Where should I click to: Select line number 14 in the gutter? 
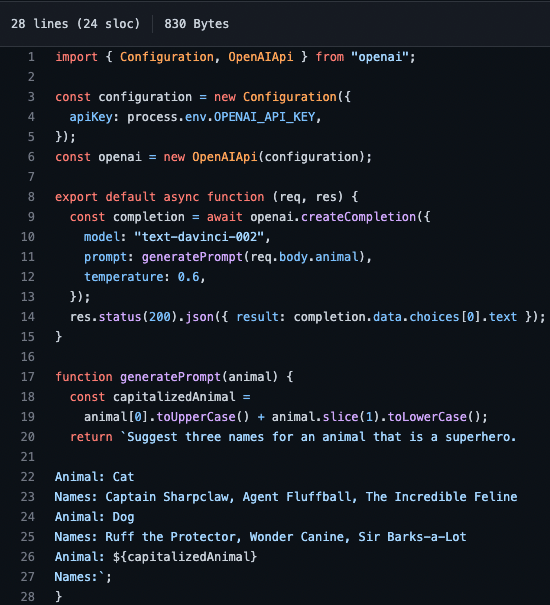point(28,317)
